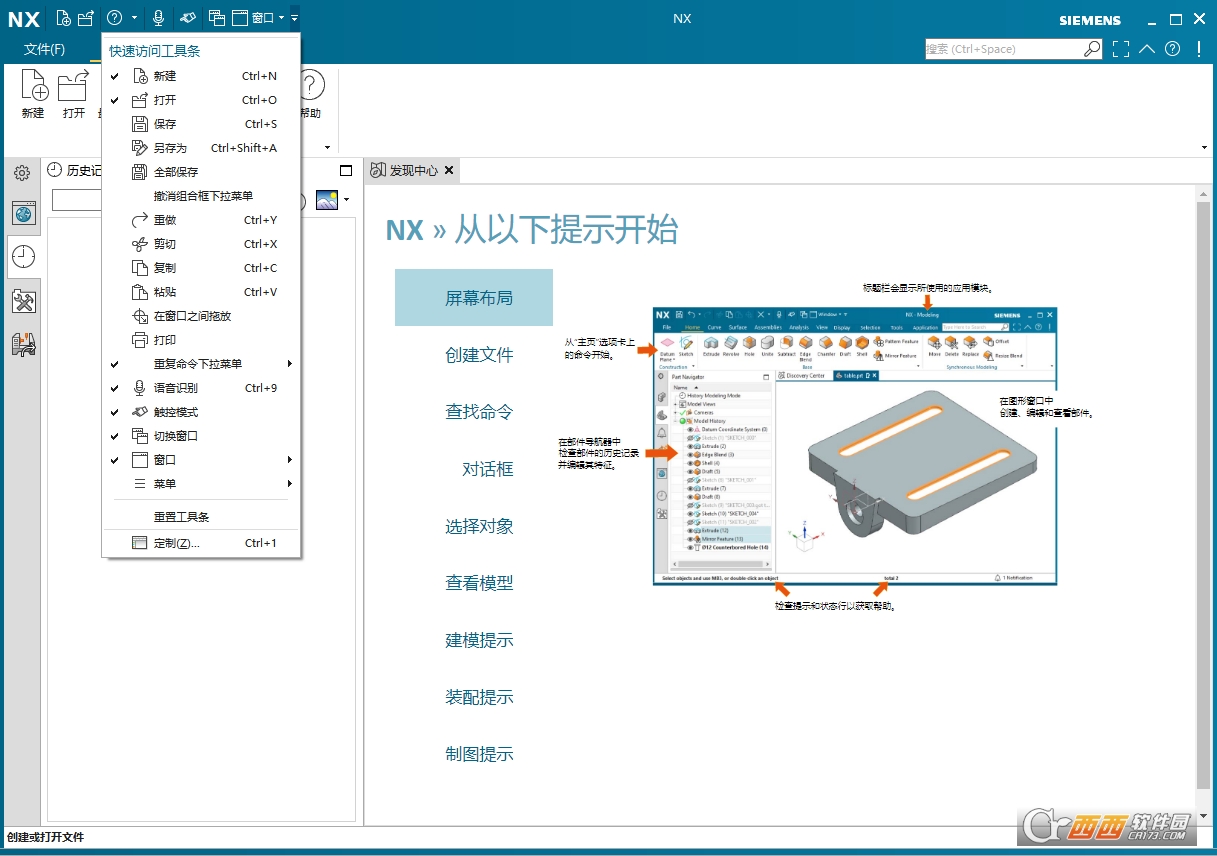Screen dimensions: 1217x856
Task: Click the quick access toolbar overflow arrow
Action: tap(295, 18)
